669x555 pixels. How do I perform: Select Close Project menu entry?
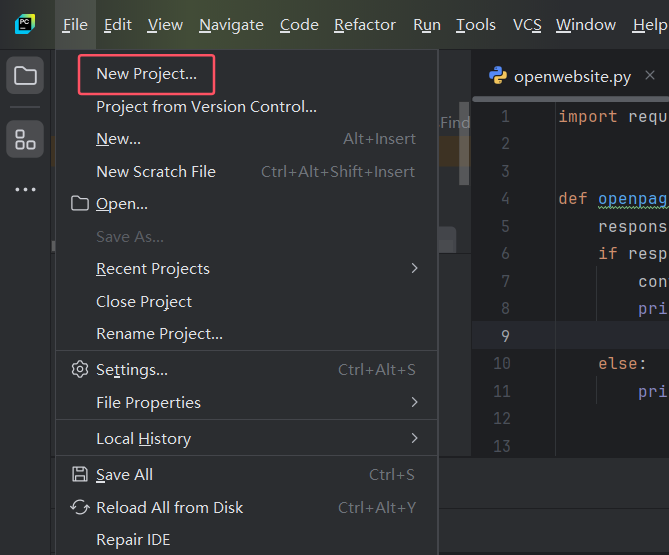pos(144,302)
